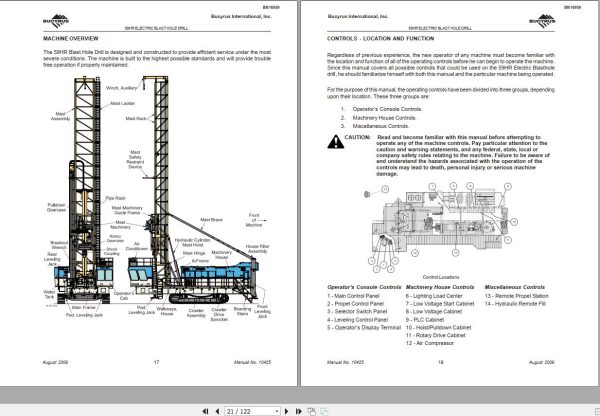Click the 'Breakout Wrench' diagram label
600x416 pixels.
[x=59, y=245]
